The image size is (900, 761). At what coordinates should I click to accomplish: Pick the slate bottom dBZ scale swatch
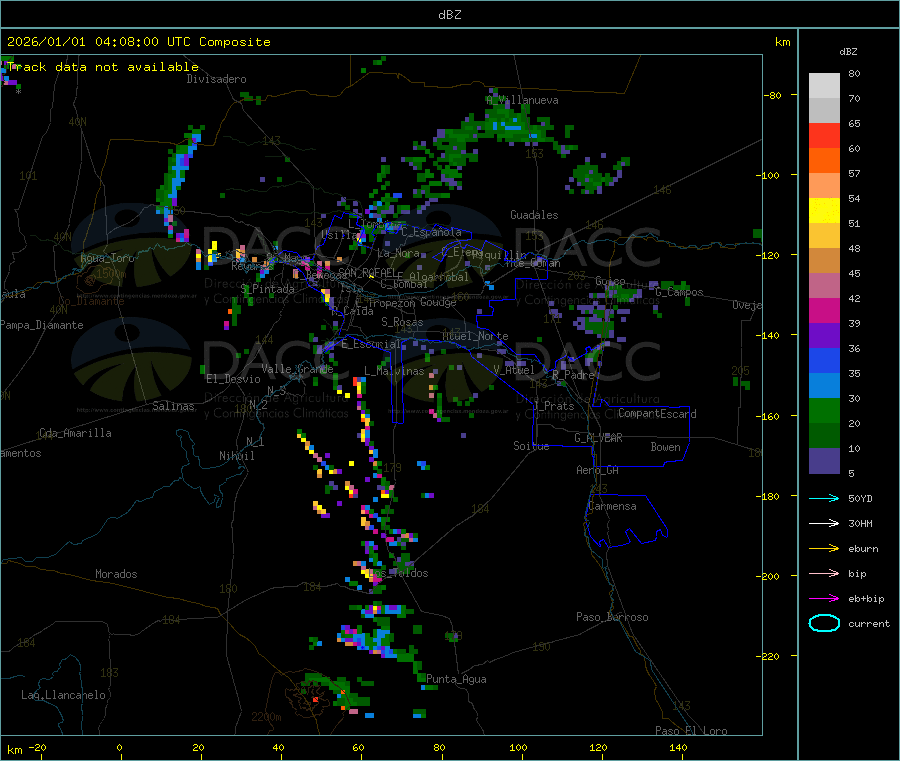pos(824,461)
